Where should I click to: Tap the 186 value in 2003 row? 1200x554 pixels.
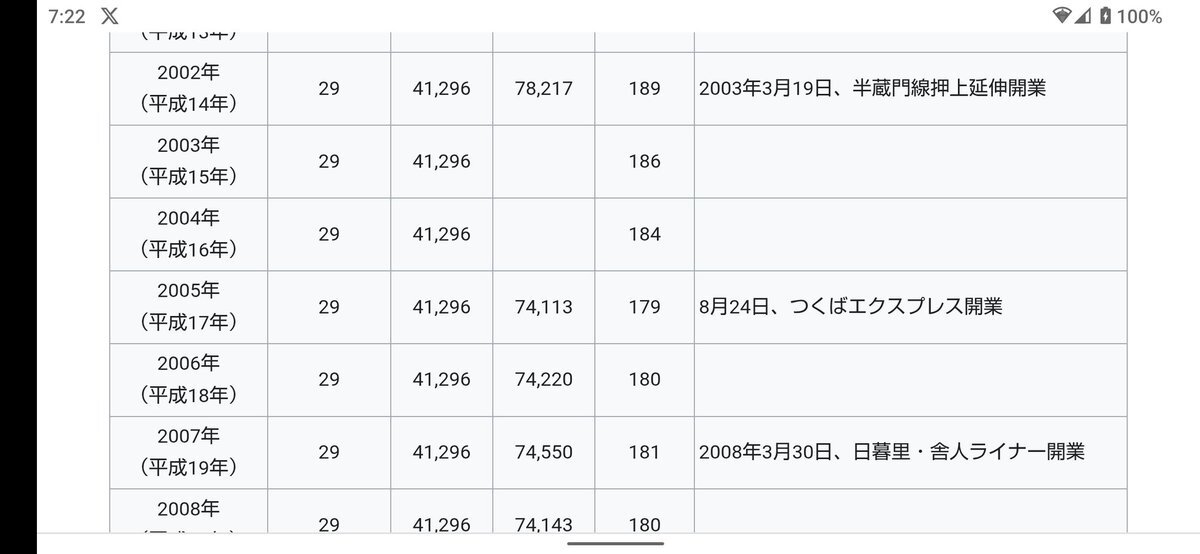645,161
